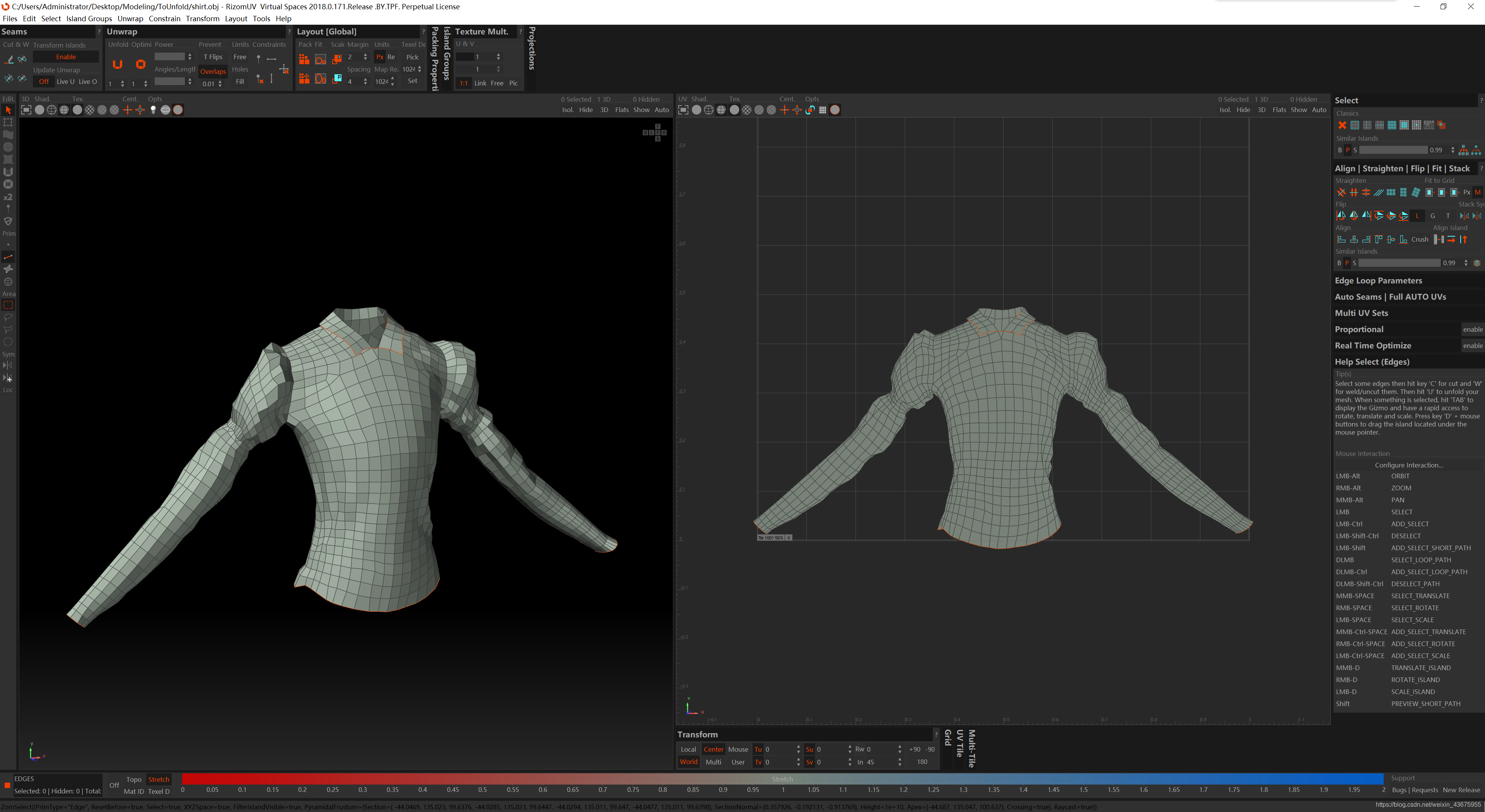Image resolution: width=1485 pixels, height=812 pixels.
Task: Click the Texel Density Pick button
Action: (x=412, y=56)
